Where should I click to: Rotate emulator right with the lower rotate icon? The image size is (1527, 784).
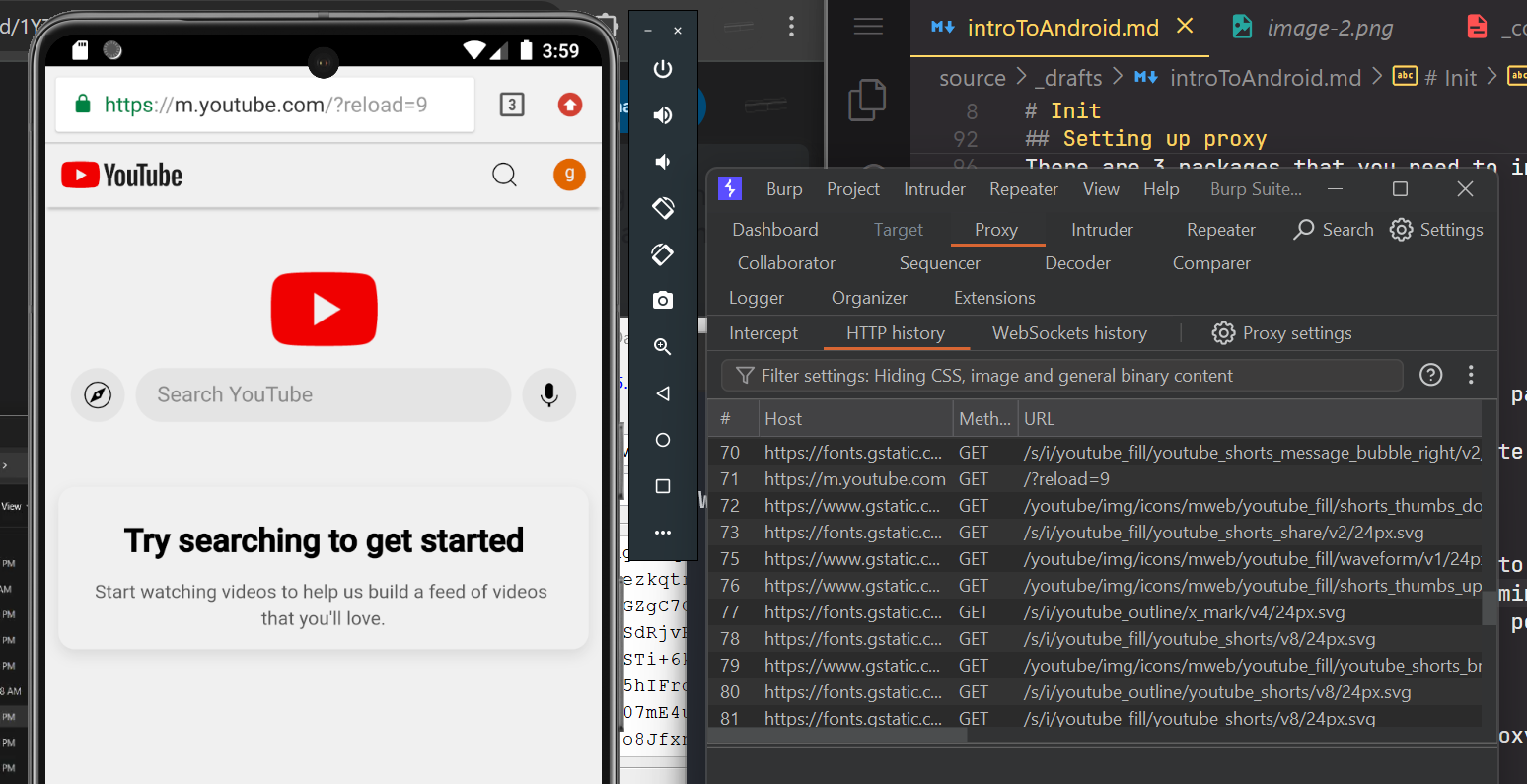(663, 254)
